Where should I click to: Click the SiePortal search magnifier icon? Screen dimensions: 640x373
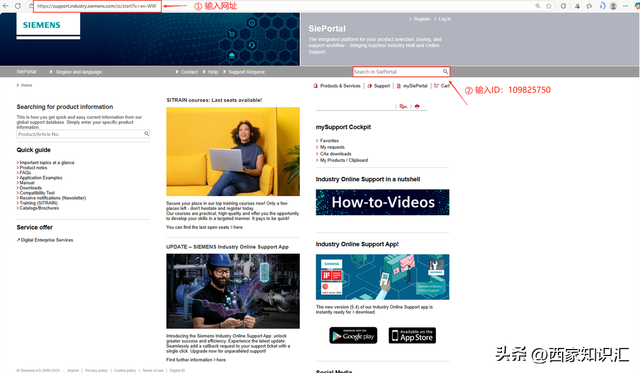click(445, 71)
